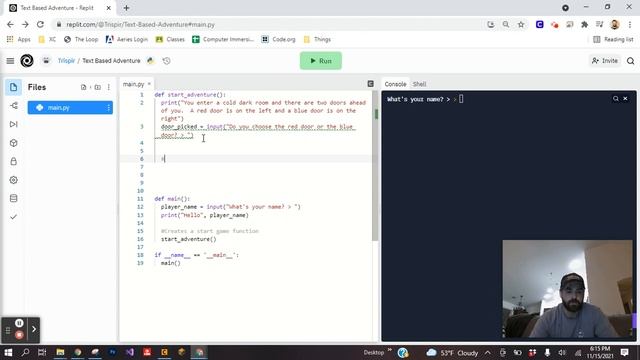The image size is (640, 360).
Task: Open Code.org bookmark
Action: tap(278, 40)
